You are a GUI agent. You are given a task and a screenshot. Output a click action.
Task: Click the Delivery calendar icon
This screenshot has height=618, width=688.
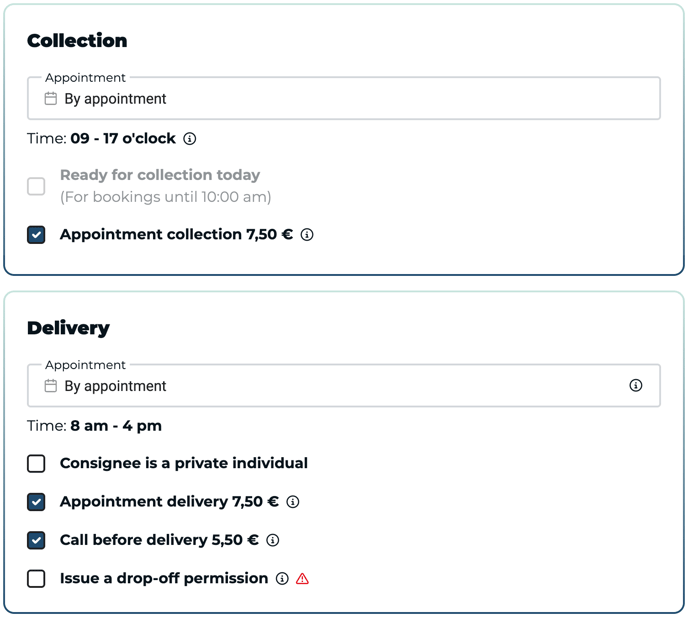tap(50, 386)
